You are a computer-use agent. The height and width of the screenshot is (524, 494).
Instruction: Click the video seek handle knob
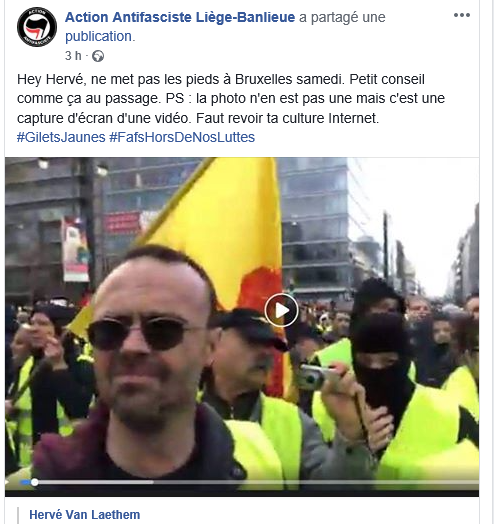point(34,482)
